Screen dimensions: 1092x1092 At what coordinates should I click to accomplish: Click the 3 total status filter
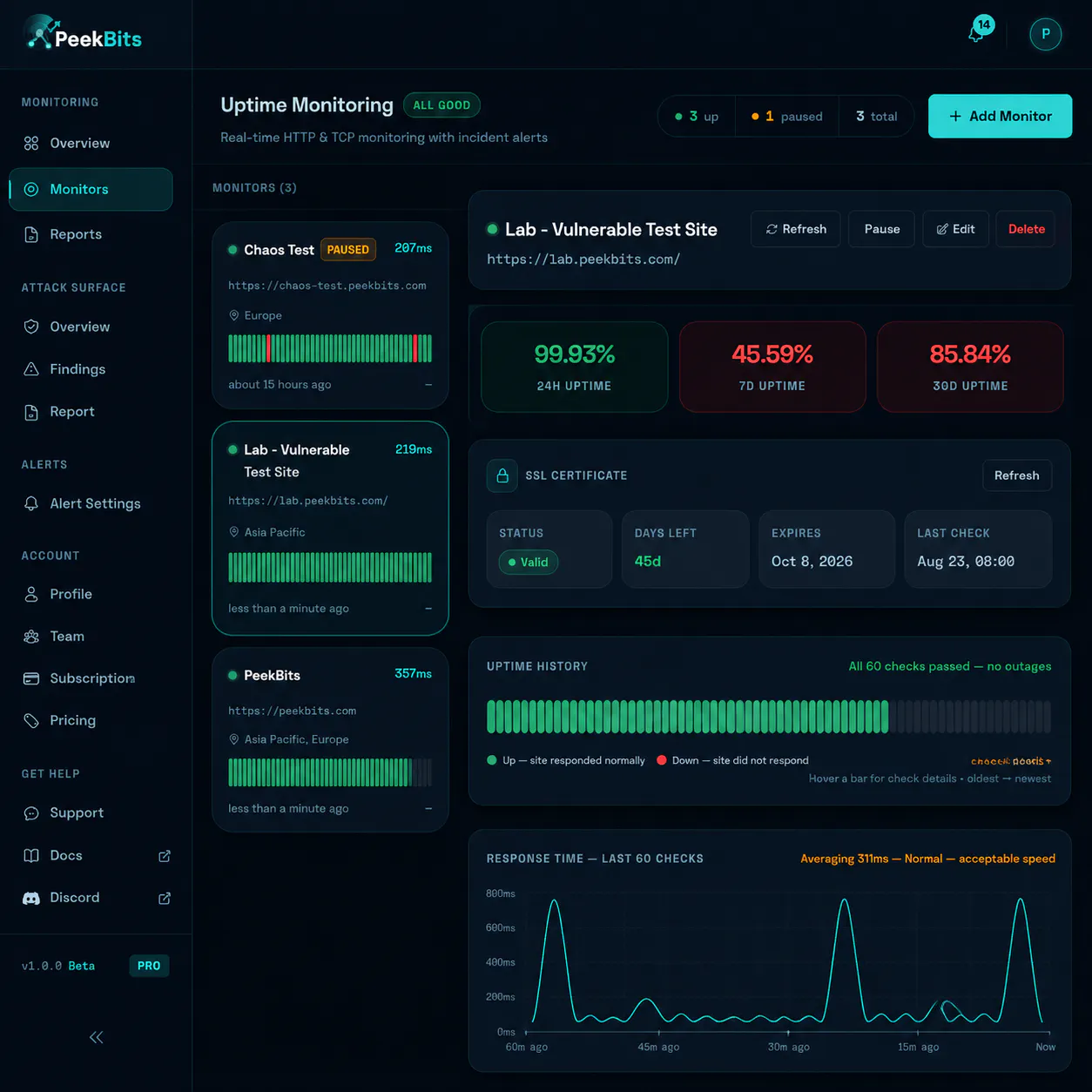pyautogui.click(x=876, y=117)
